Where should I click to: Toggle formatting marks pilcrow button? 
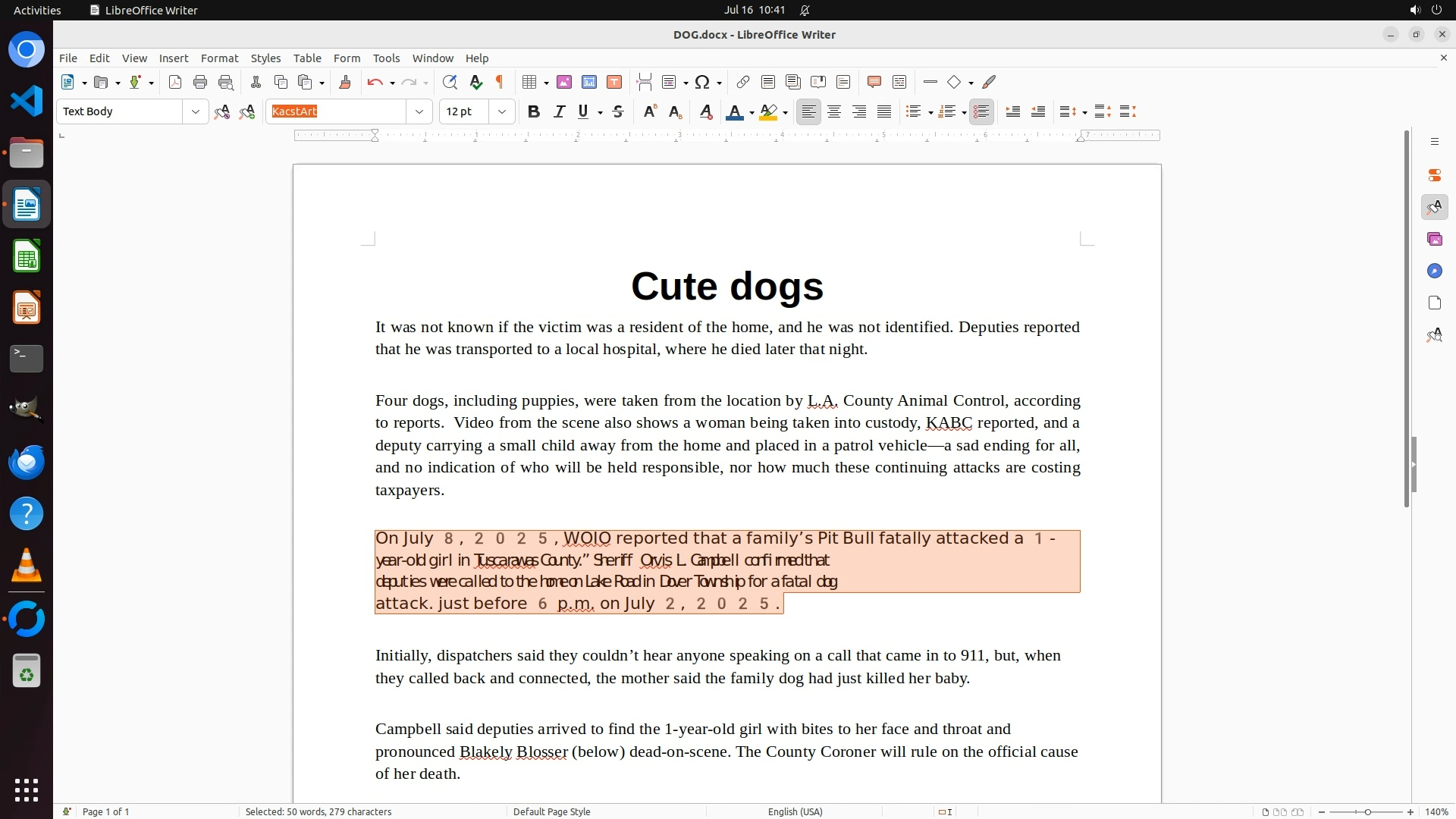(x=500, y=83)
